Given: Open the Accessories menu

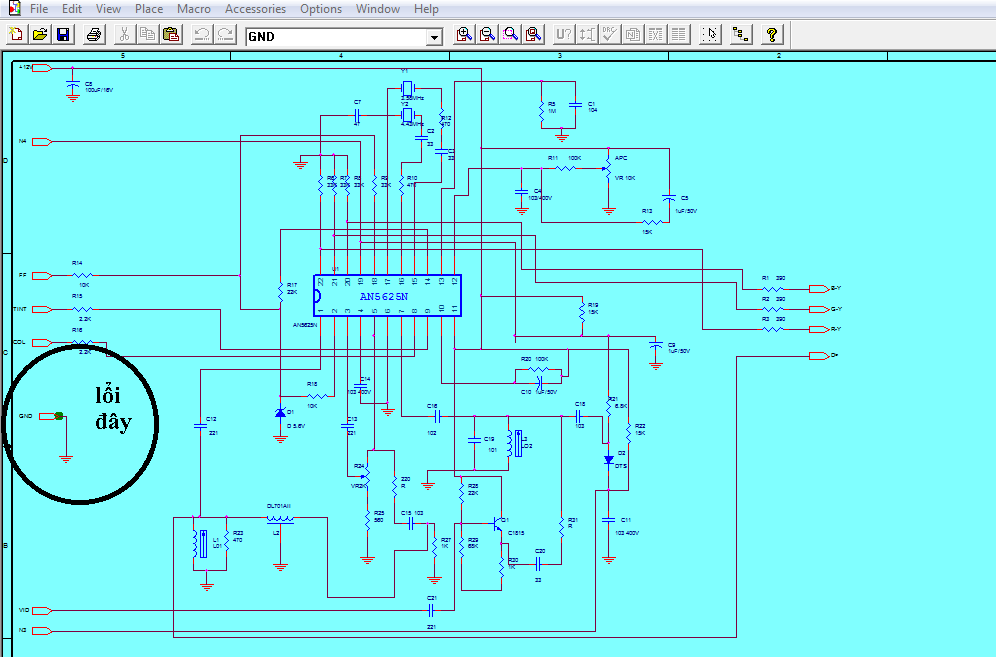Looking at the screenshot, I should pos(255,9).
